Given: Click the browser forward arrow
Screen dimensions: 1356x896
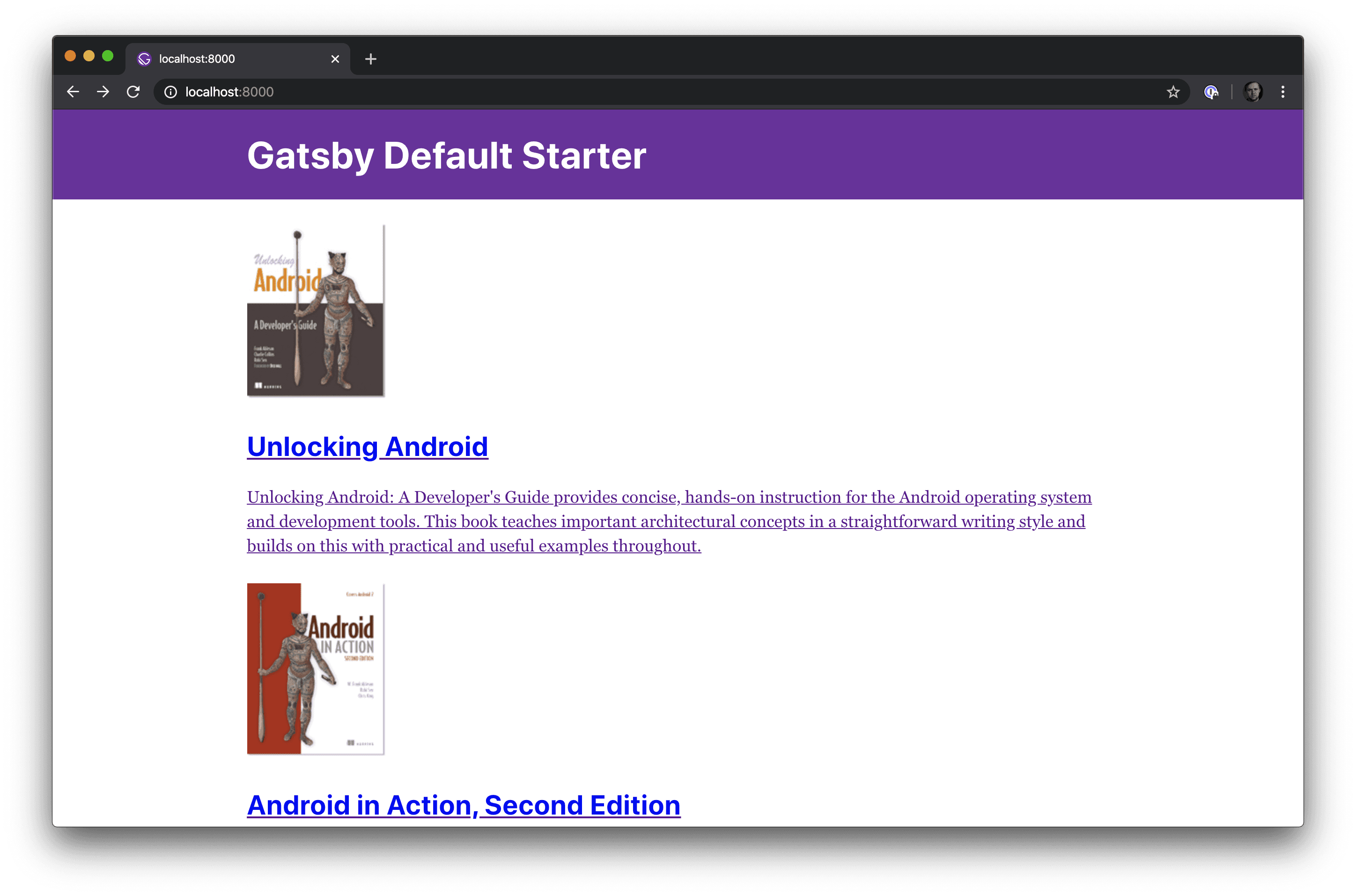Looking at the screenshot, I should (x=103, y=92).
